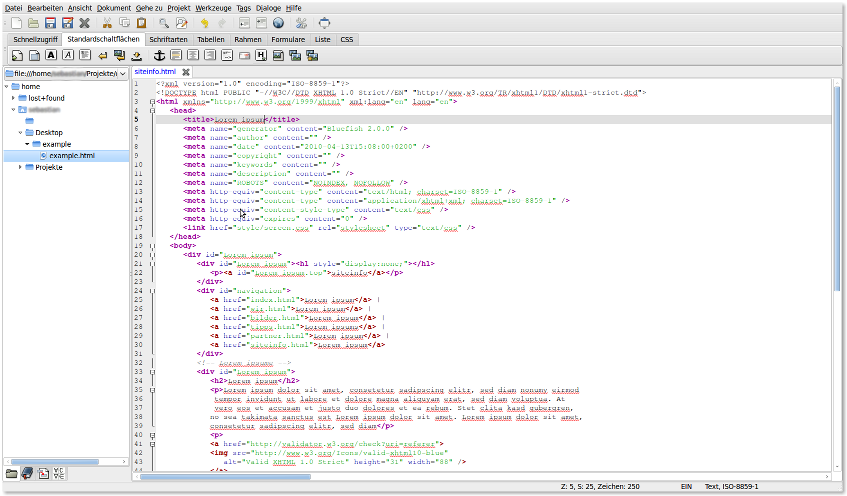The image size is (847, 496).
Task: Fold the html block at line 3
Action: pos(152,102)
